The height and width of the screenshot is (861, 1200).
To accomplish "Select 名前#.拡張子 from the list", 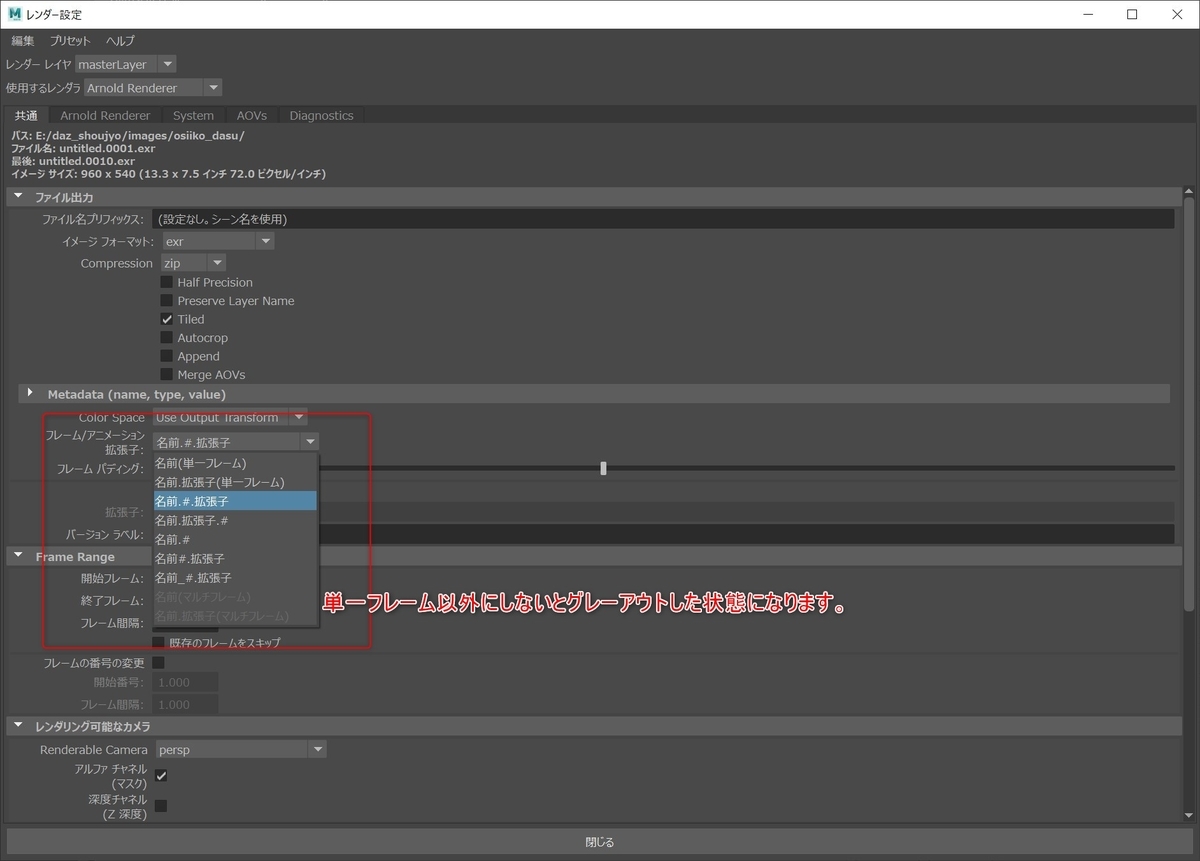I will 236,558.
